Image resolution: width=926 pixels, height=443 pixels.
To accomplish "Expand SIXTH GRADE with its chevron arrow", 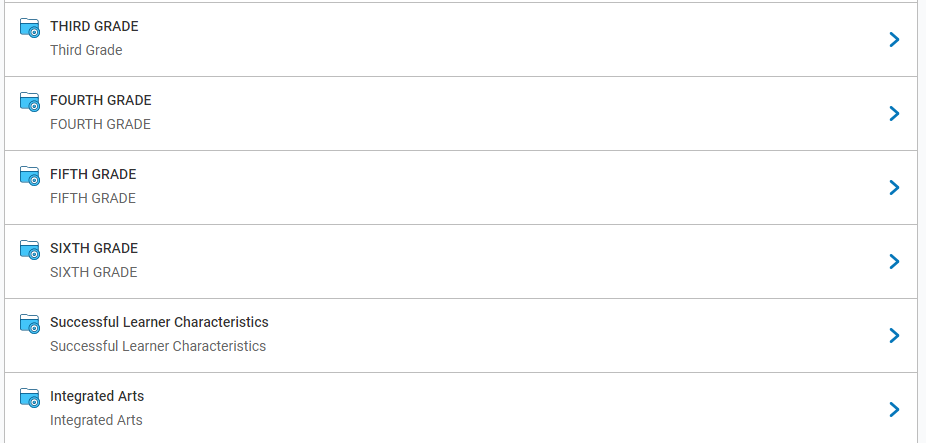I will [894, 261].
